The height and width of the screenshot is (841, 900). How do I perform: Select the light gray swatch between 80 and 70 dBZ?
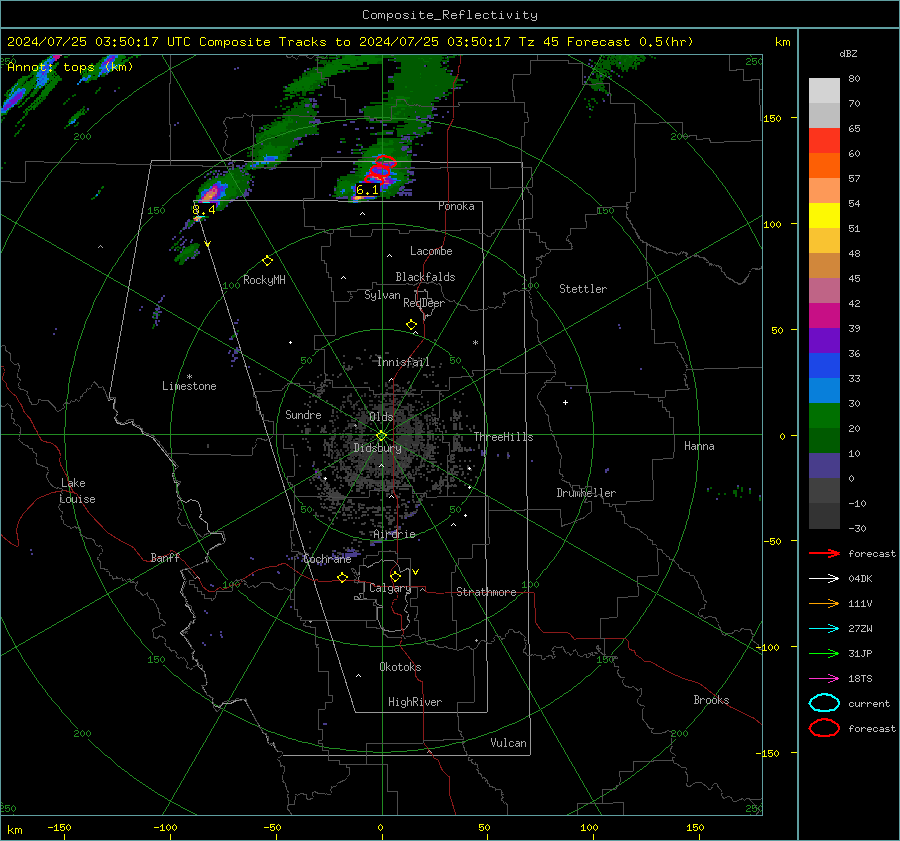pos(824,91)
